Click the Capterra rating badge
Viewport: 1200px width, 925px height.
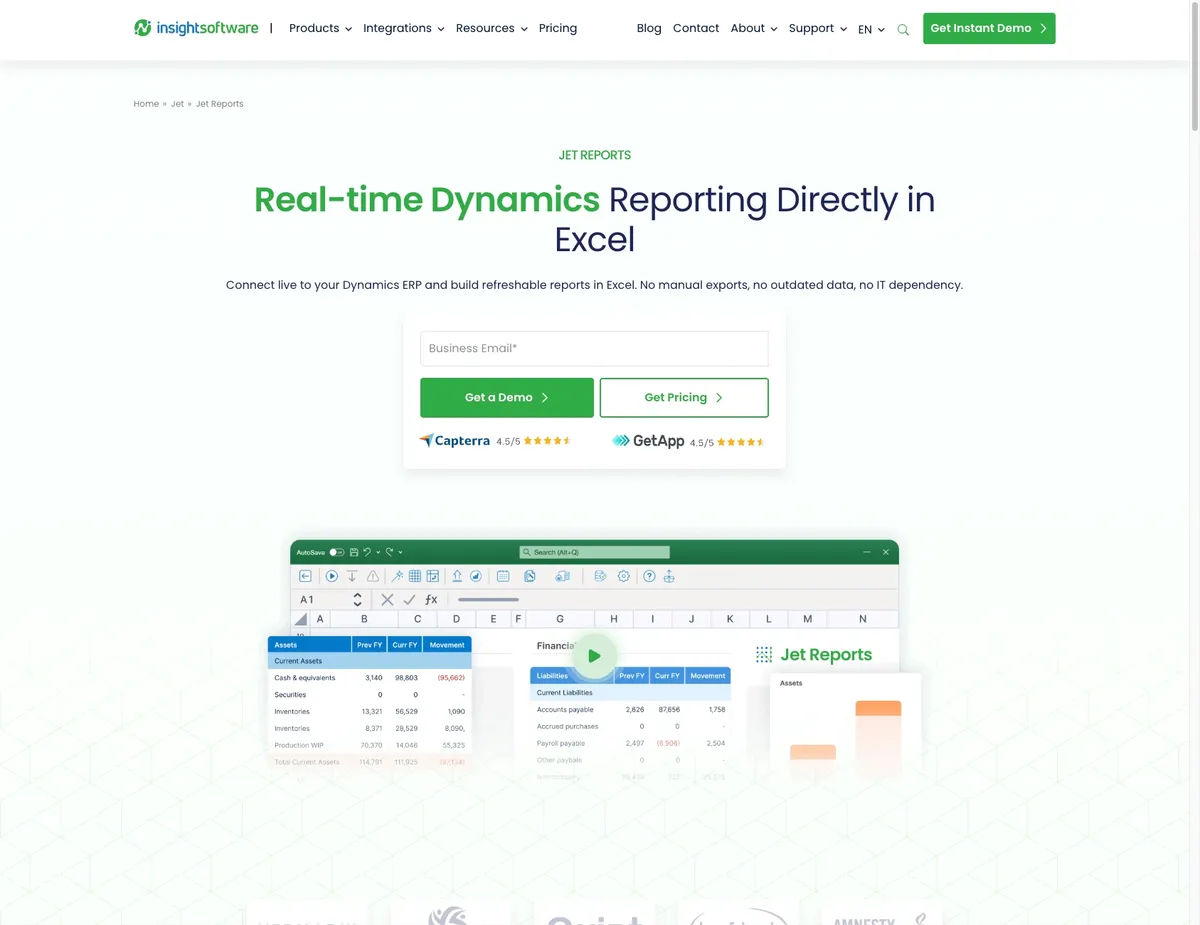(495, 440)
